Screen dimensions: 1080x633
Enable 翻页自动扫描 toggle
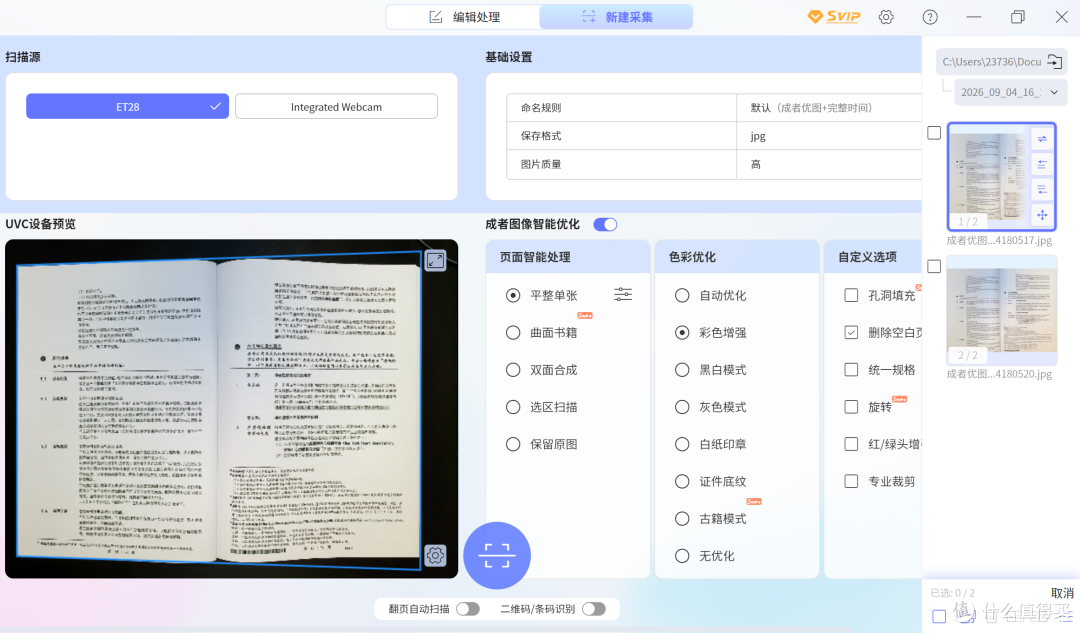point(468,609)
